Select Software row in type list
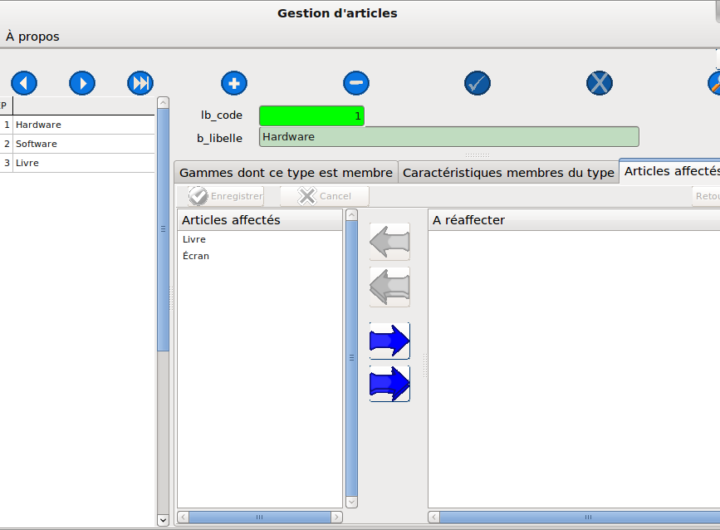This screenshot has height=530, width=720. pyautogui.click(x=37, y=144)
